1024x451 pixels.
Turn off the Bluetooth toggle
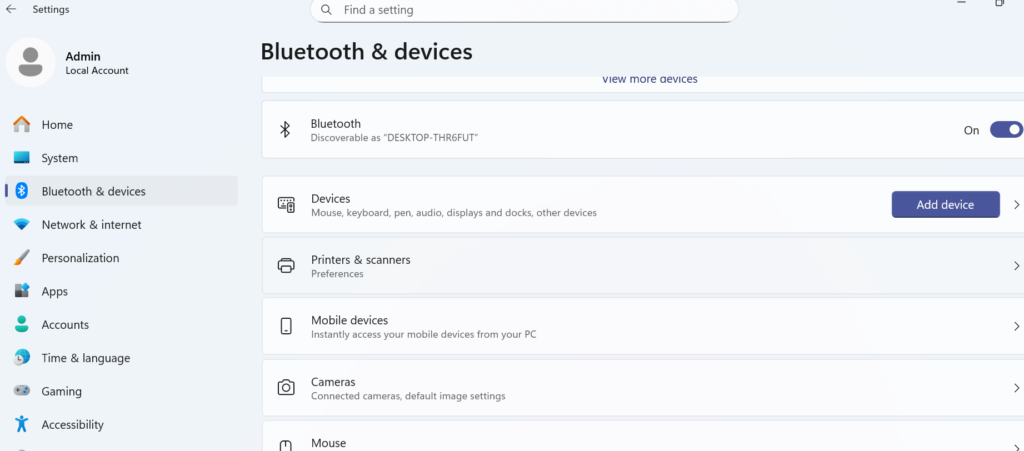(1006, 130)
